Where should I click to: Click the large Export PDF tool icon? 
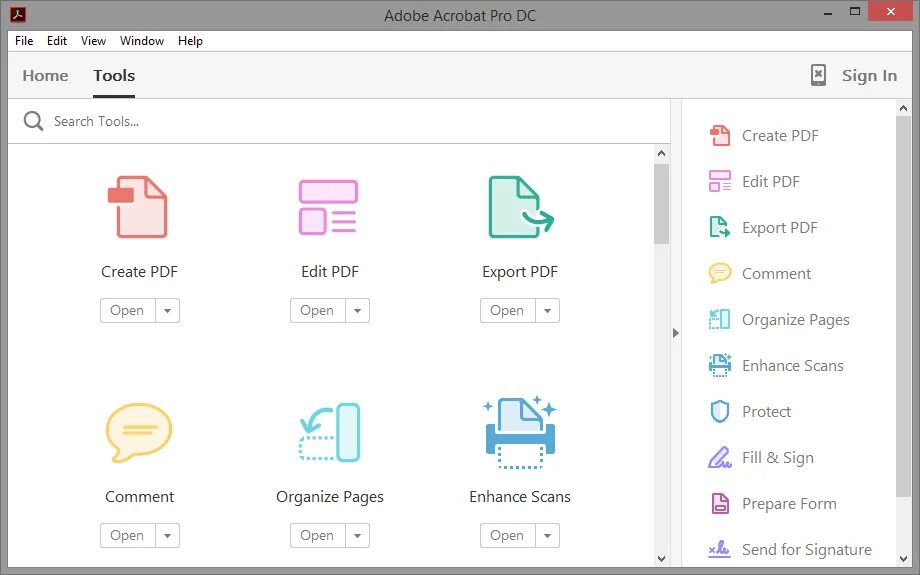click(520, 207)
